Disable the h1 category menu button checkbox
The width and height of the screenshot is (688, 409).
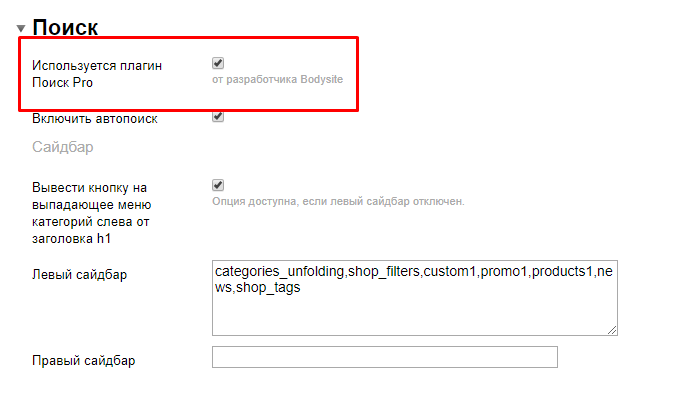pos(218,185)
